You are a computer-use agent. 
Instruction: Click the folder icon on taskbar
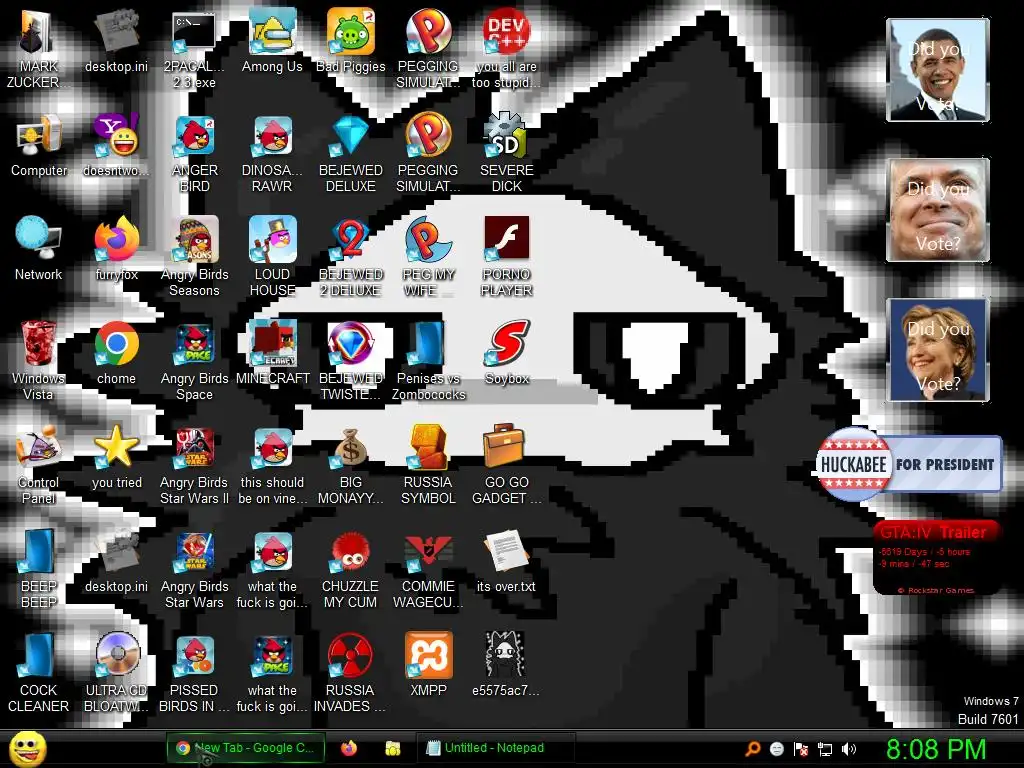point(392,748)
